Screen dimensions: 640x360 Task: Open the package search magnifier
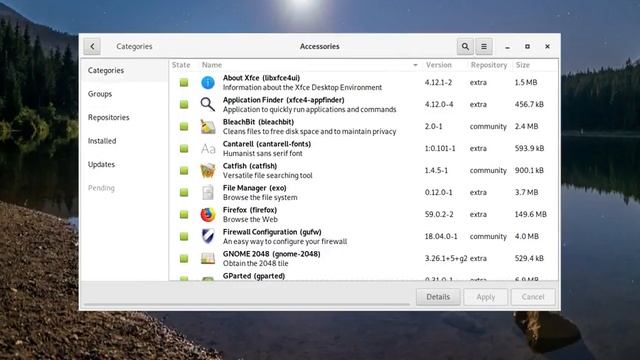pos(465,47)
